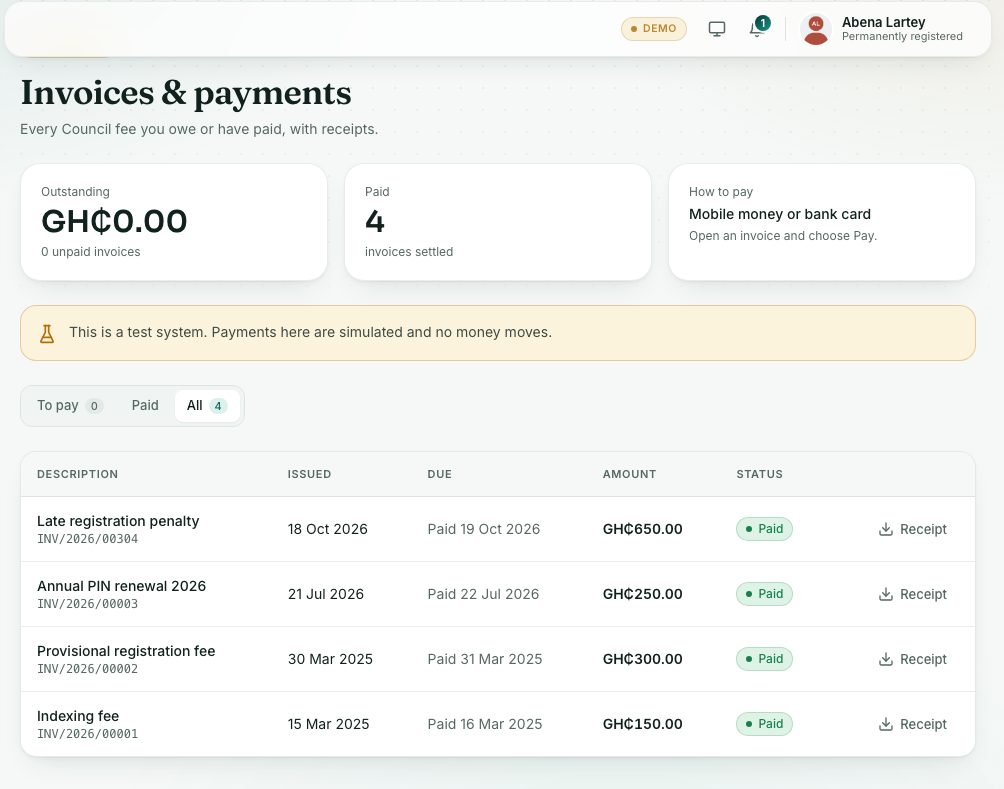The image size is (1004, 789).
Task: Click invoice number INV/2026/00003
Action: click(88, 604)
